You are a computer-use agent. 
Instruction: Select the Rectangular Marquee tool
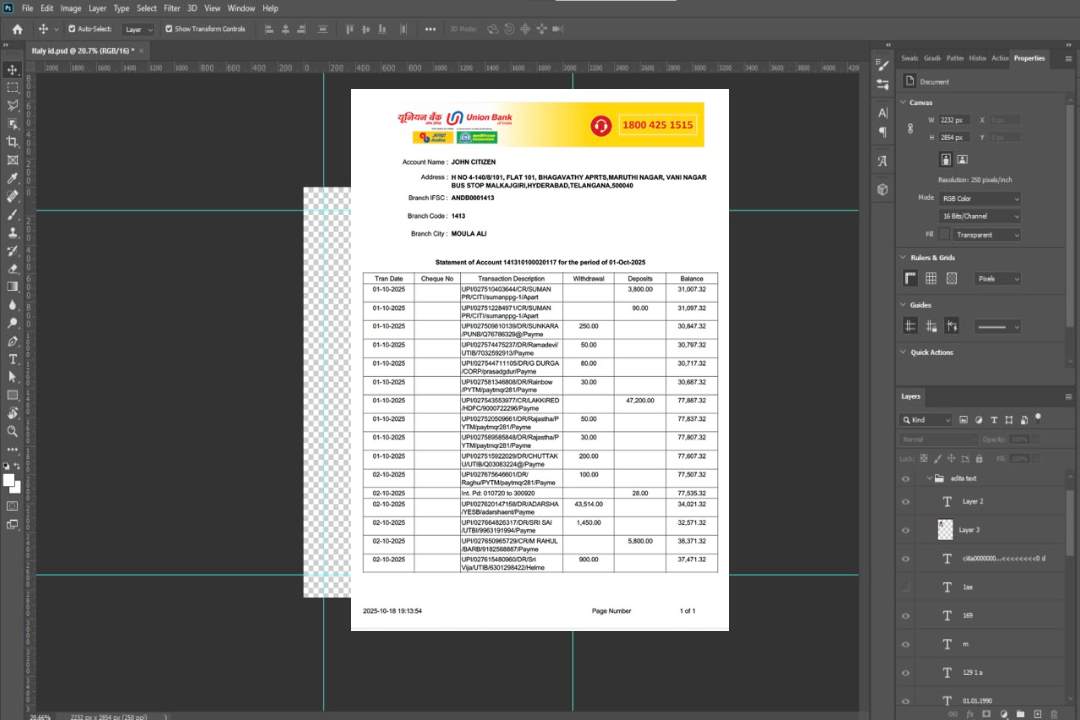coord(12,88)
